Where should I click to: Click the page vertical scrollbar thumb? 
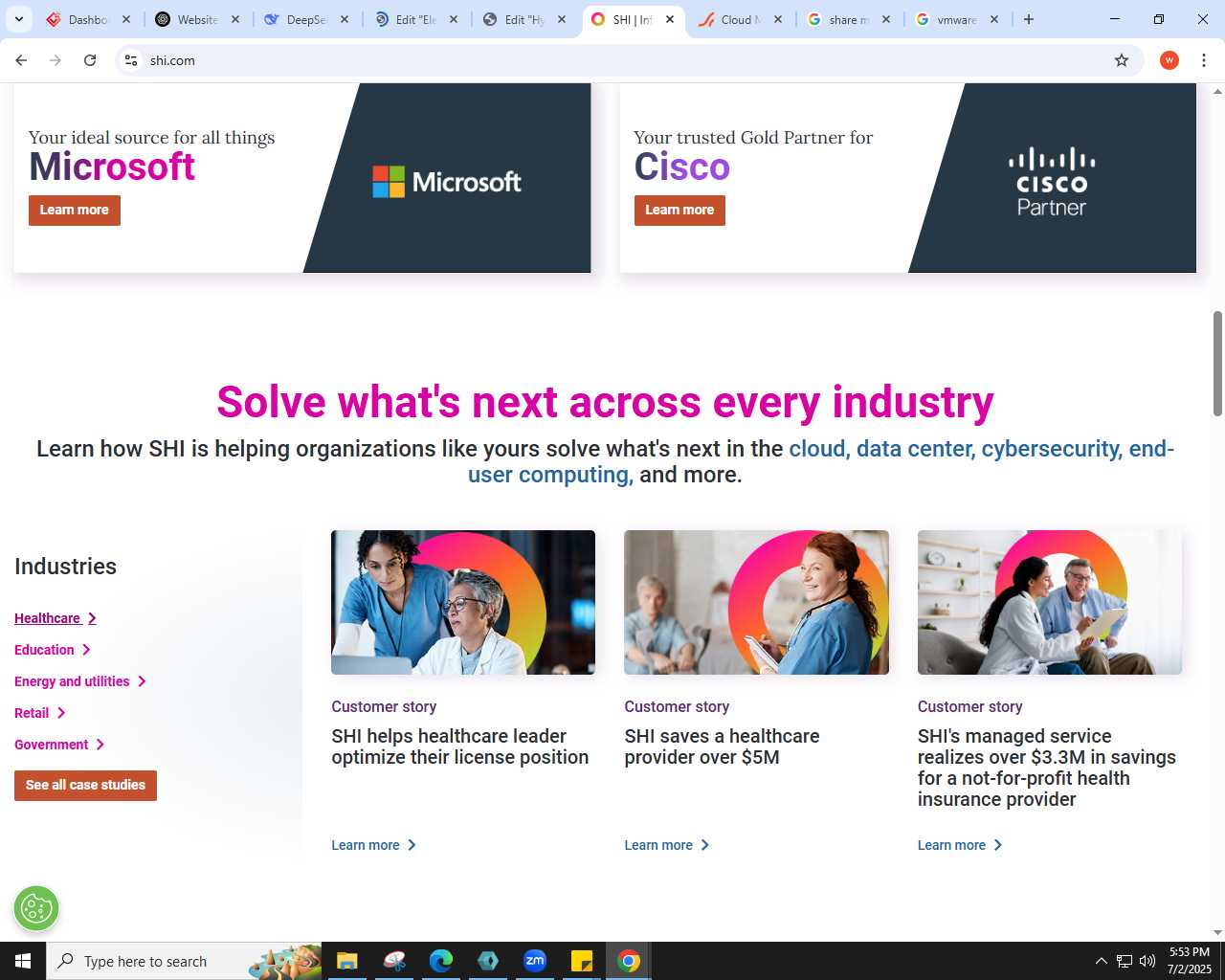click(1217, 364)
